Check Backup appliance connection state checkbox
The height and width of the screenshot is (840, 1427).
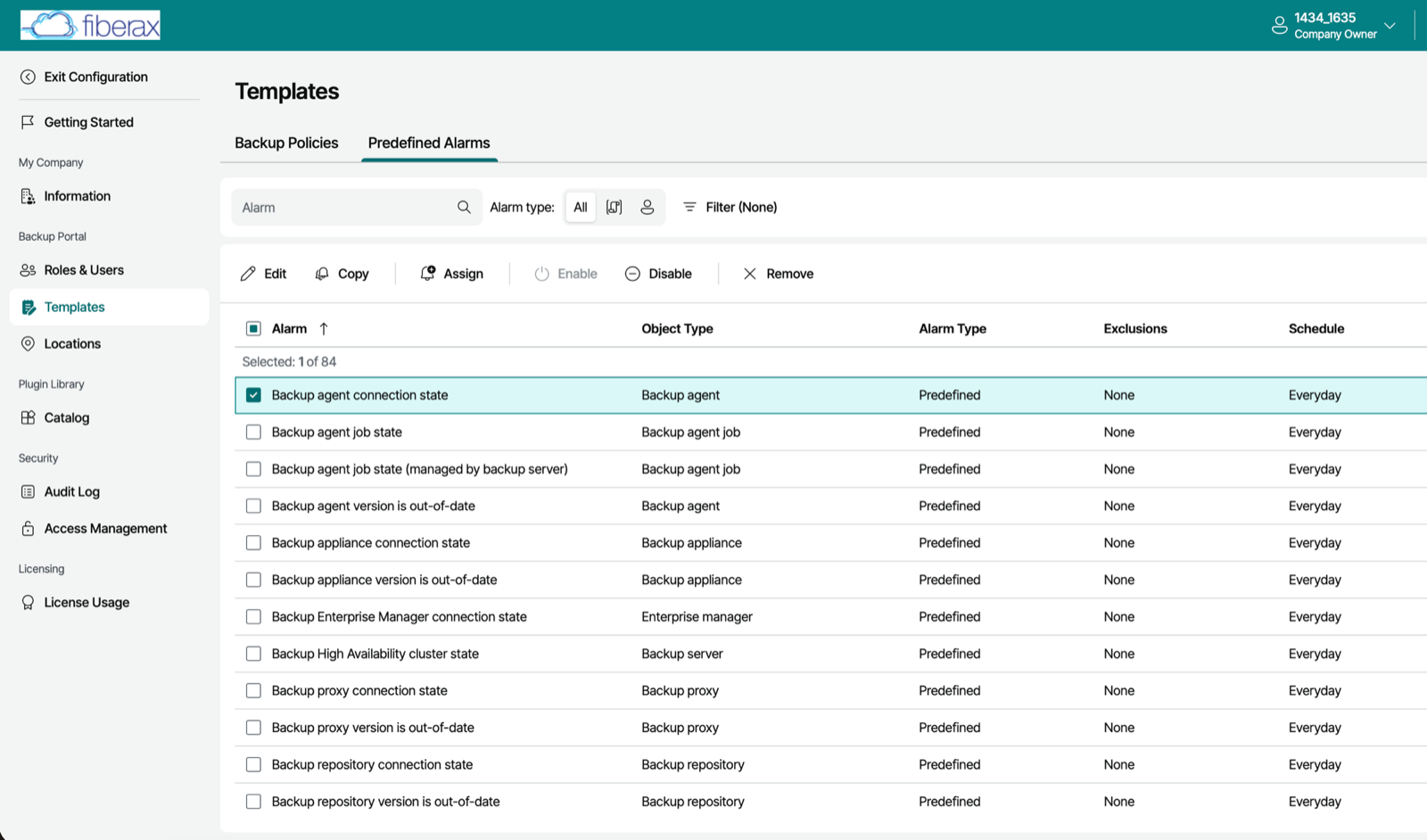pyautogui.click(x=253, y=543)
